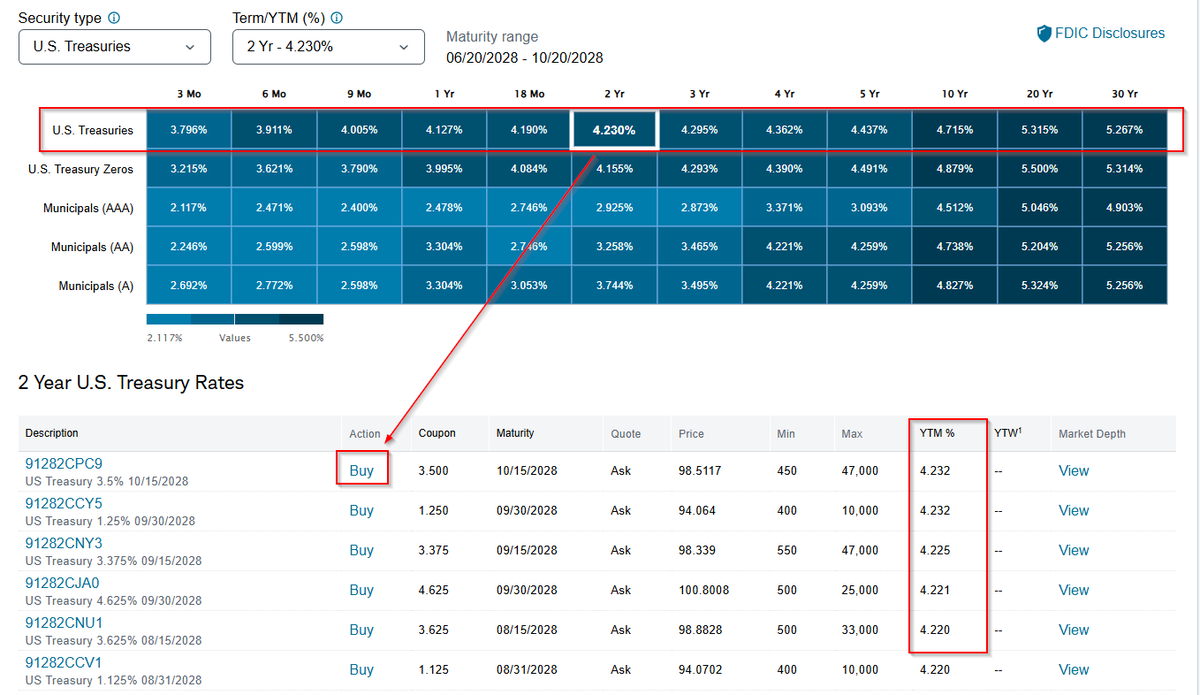Click the Maturity column header

[x=515, y=433]
